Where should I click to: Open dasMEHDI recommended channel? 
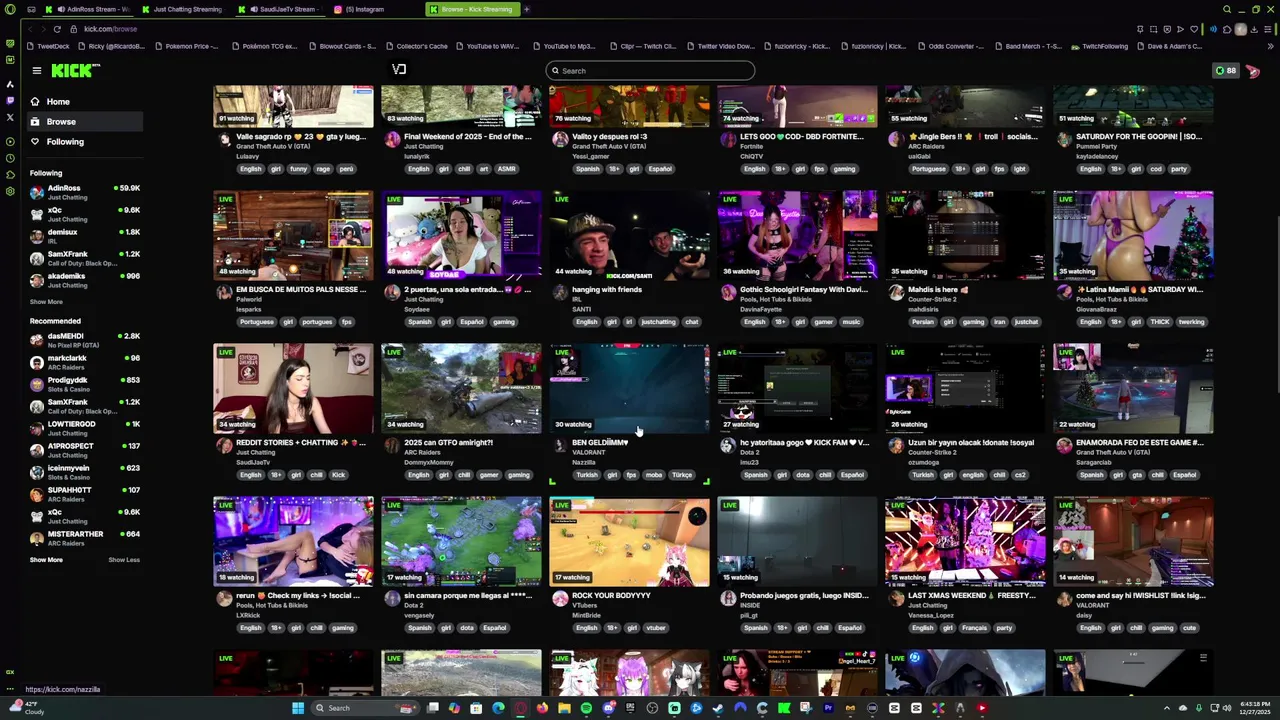(84, 340)
